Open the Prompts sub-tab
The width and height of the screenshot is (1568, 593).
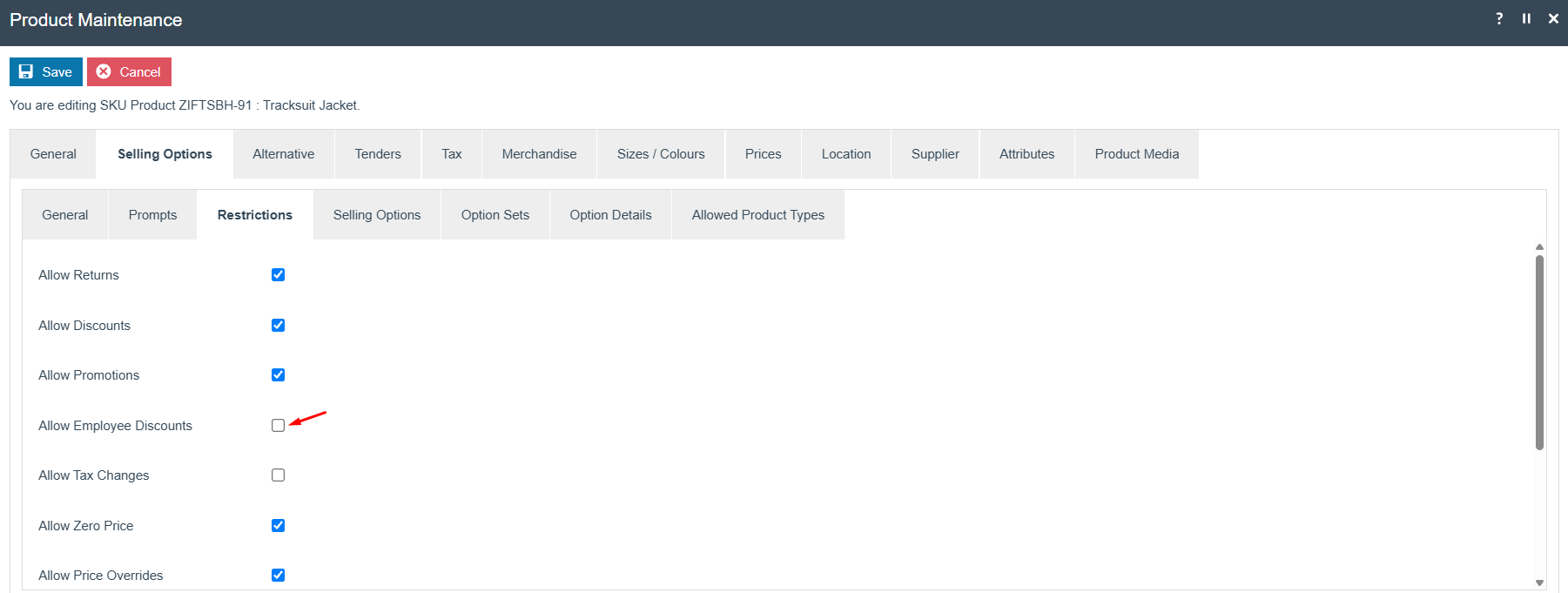click(x=152, y=215)
